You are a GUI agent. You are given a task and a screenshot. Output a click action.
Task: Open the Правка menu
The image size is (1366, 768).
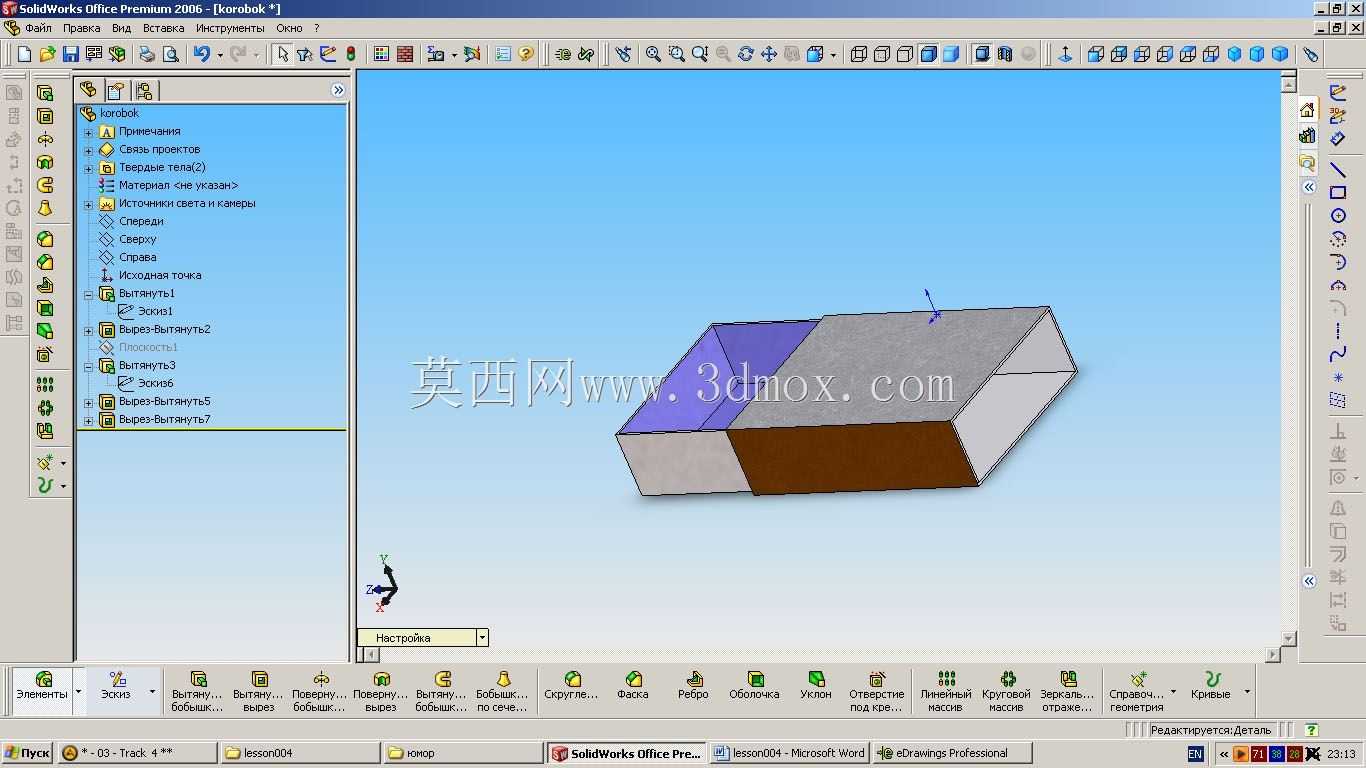point(81,28)
